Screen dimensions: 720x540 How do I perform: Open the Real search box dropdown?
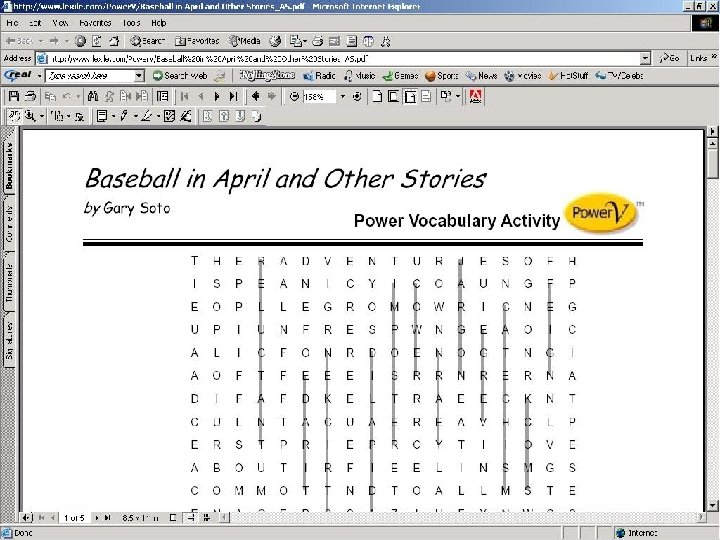(x=139, y=76)
